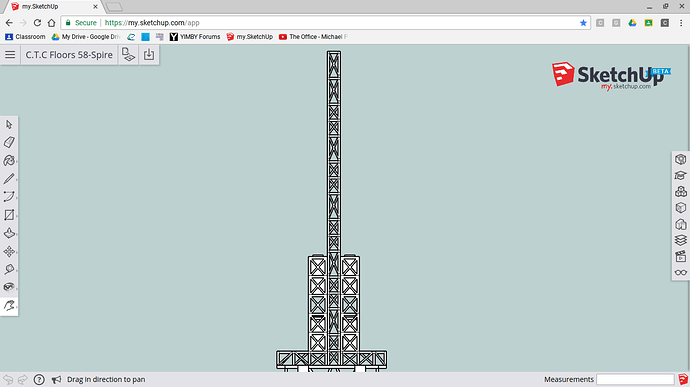Open the Display glasses panel
Viewport: 690px width, 387px height.
tap(681, 273)
